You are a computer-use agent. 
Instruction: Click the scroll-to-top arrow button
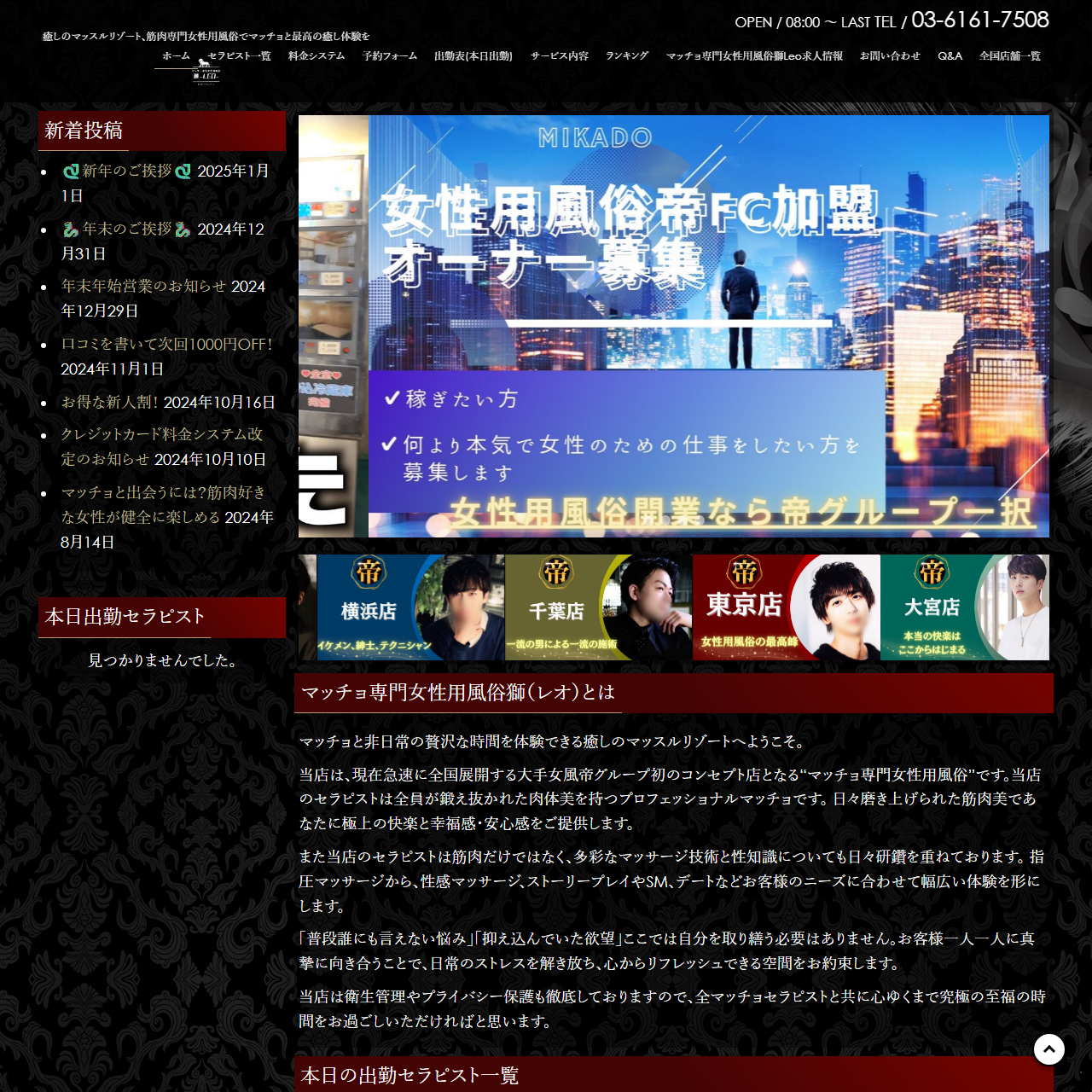point(1049,1049)
